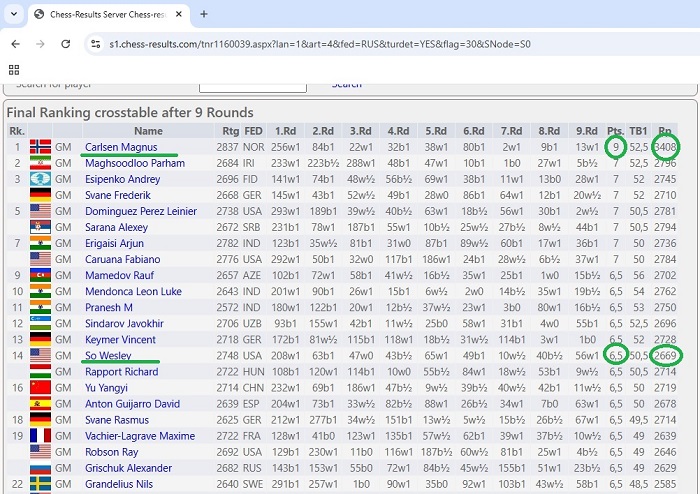Click the Search link for player
The width and height of the screenshot is (700, 494).
(346, 84)
